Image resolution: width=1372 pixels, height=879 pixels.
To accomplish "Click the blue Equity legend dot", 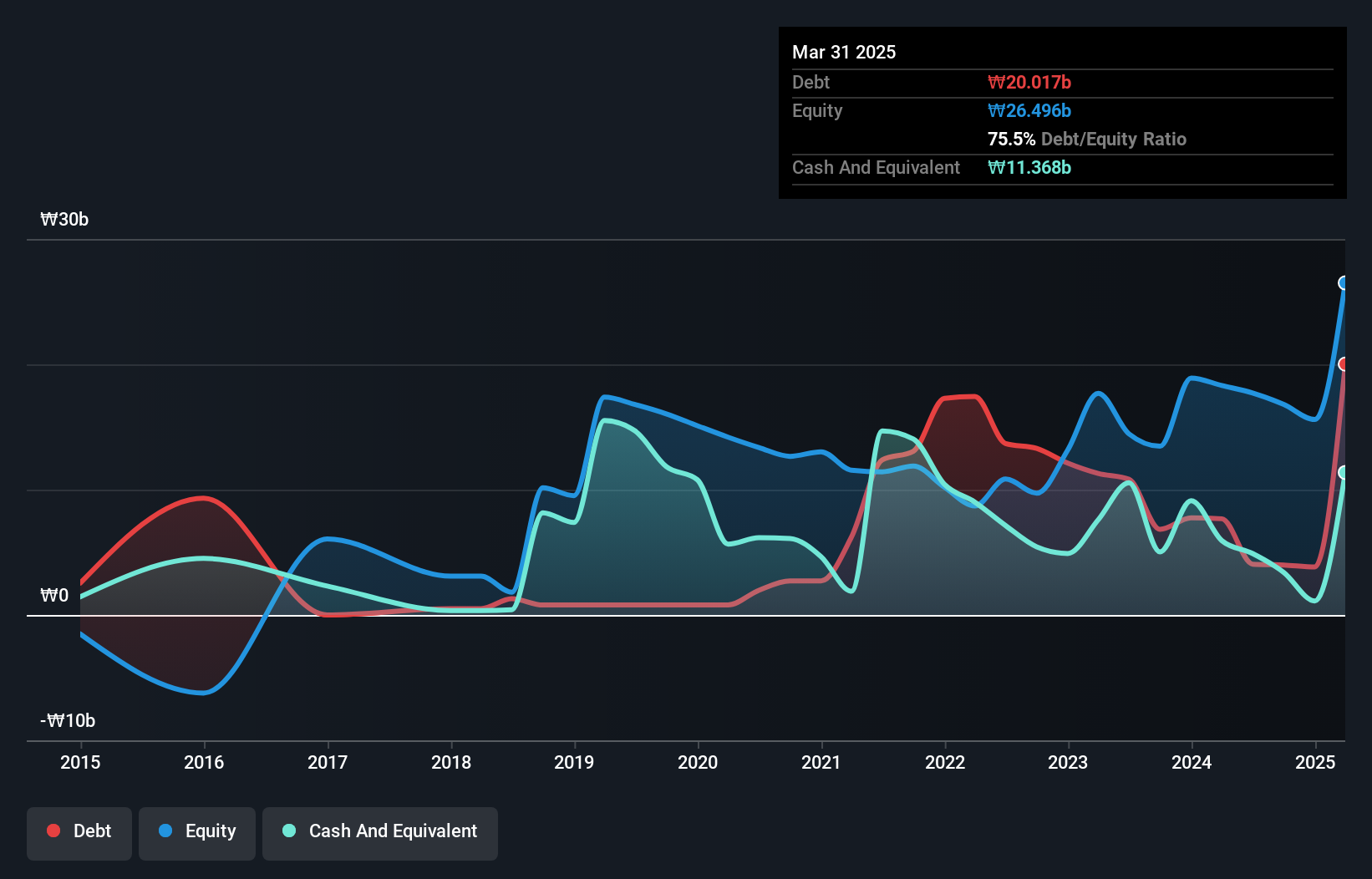I will click(165, 831).
